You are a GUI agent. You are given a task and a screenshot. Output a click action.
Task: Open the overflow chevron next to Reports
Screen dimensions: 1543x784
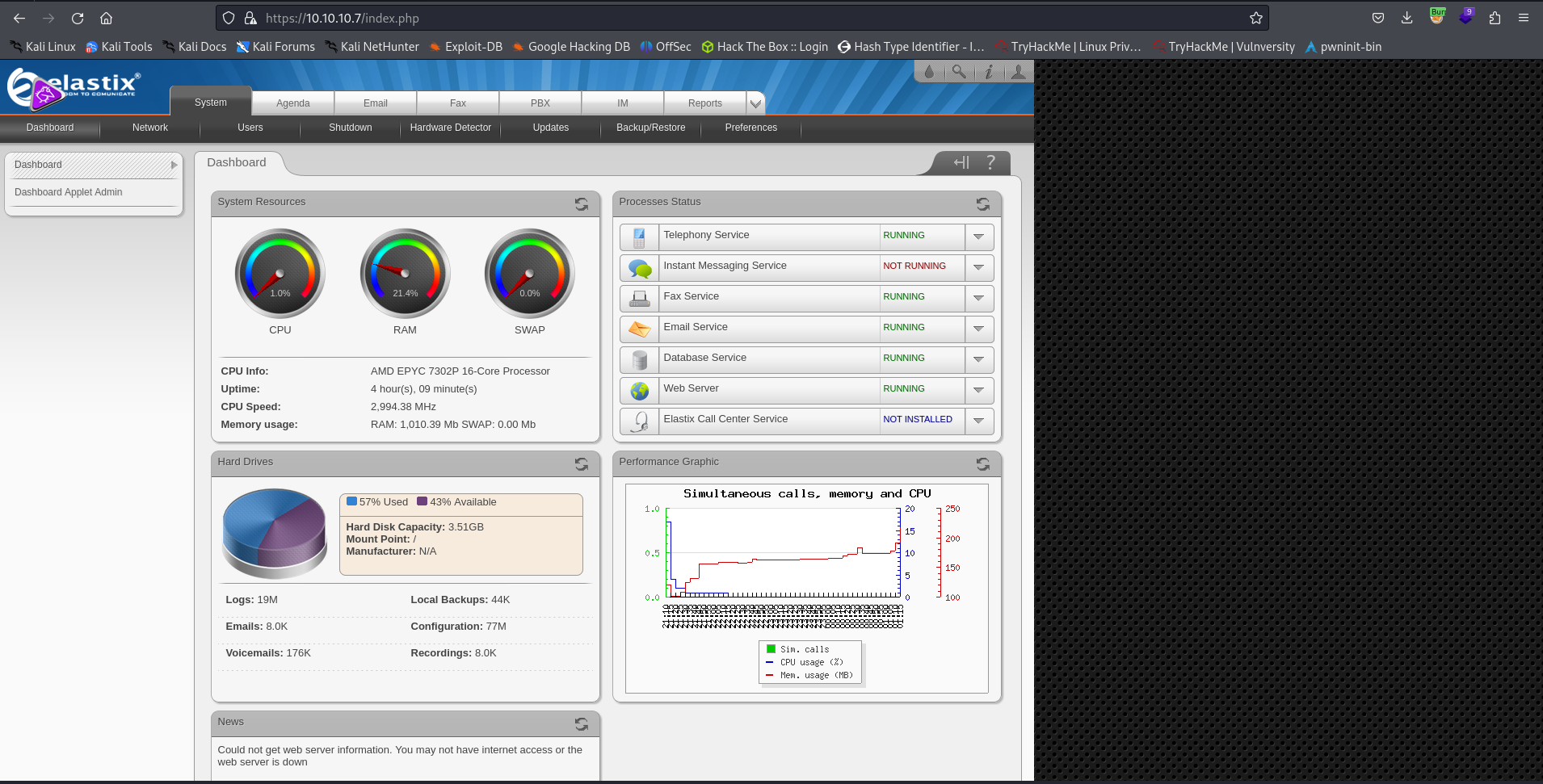pyautogui.click(x=755, y=103)
